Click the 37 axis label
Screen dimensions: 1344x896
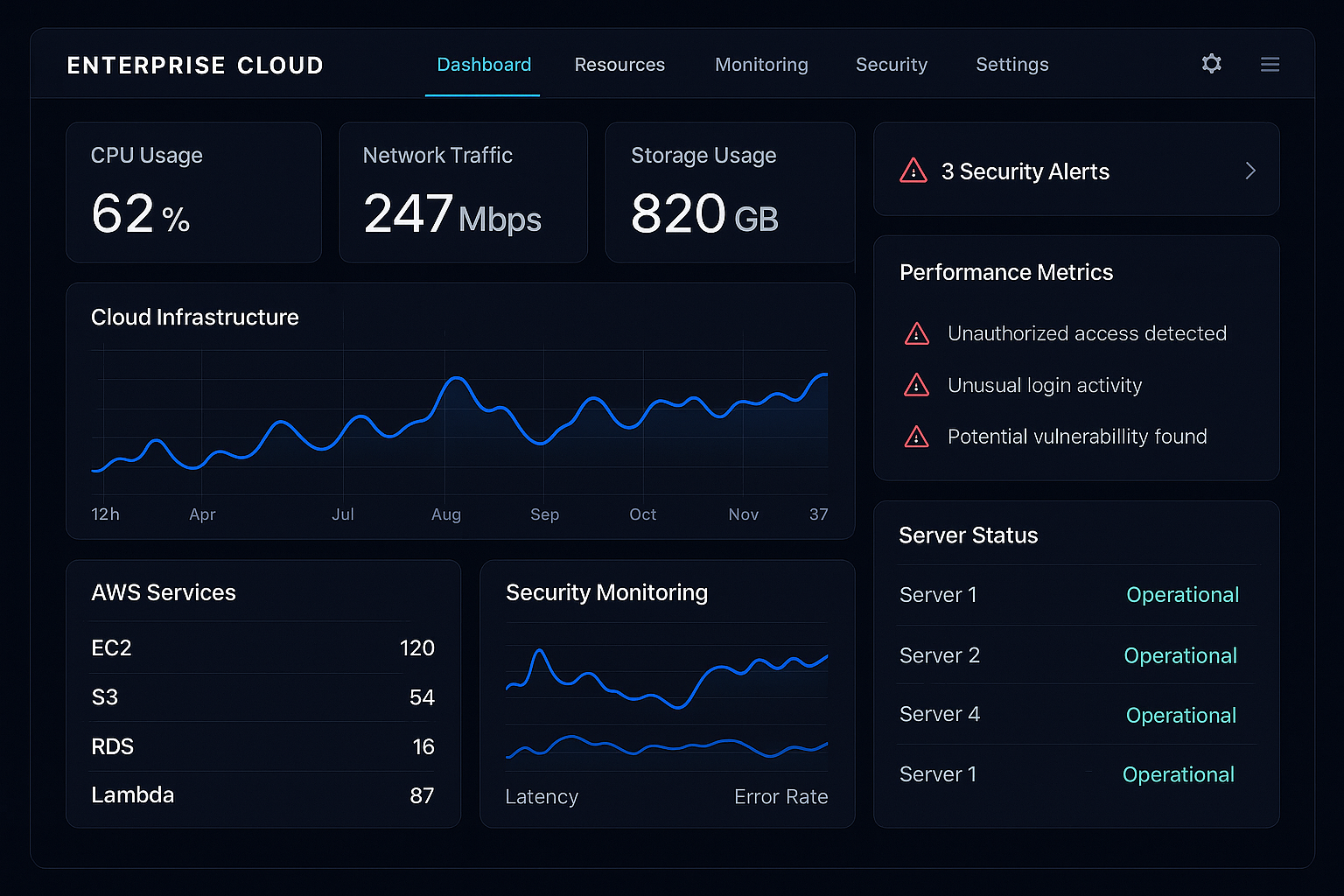tap(819, 514)
